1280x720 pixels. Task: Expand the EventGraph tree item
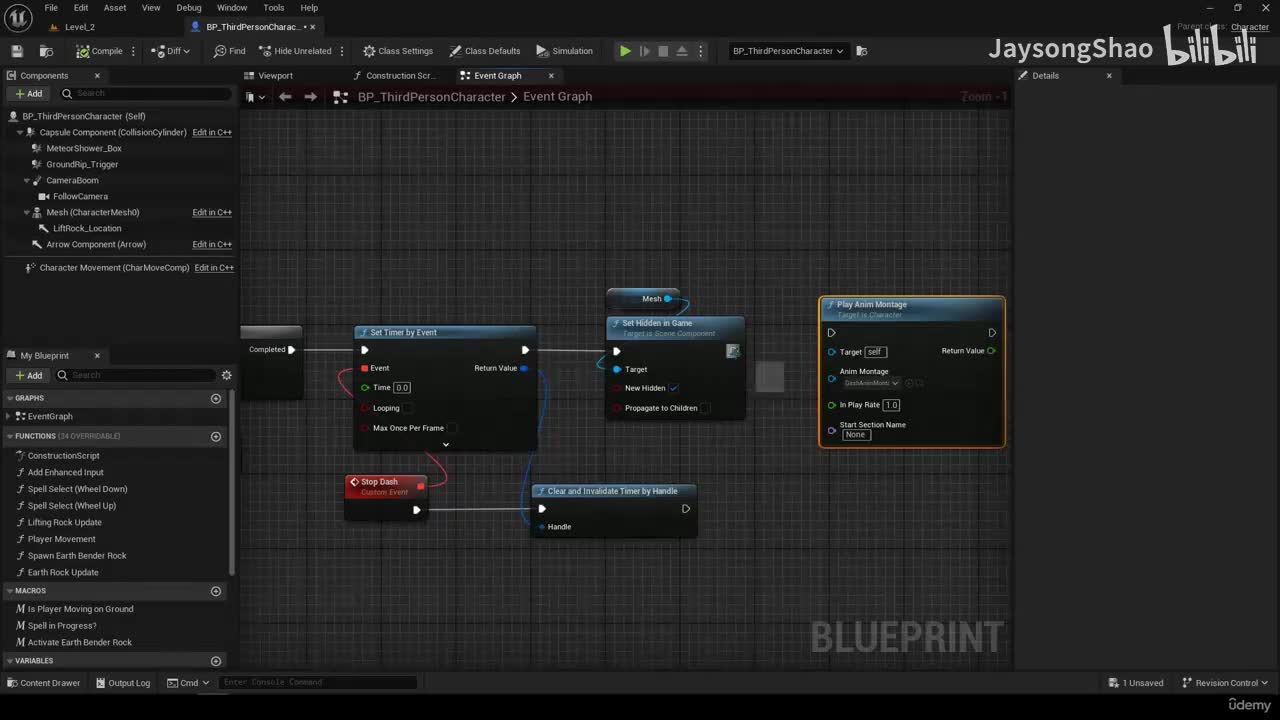click(9, 416)
